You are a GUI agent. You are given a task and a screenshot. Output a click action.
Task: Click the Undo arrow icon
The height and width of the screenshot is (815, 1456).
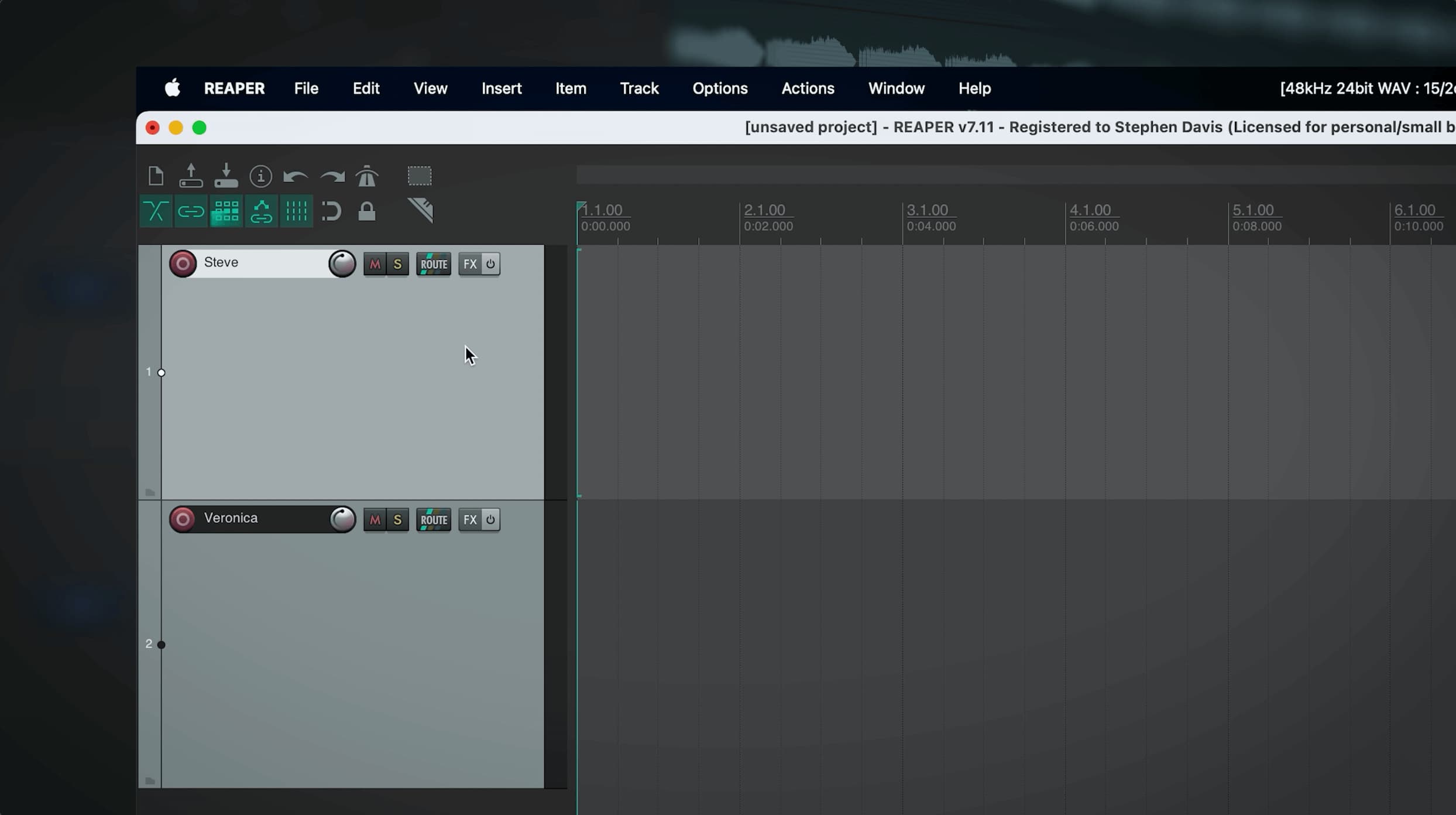click(296, 176)
